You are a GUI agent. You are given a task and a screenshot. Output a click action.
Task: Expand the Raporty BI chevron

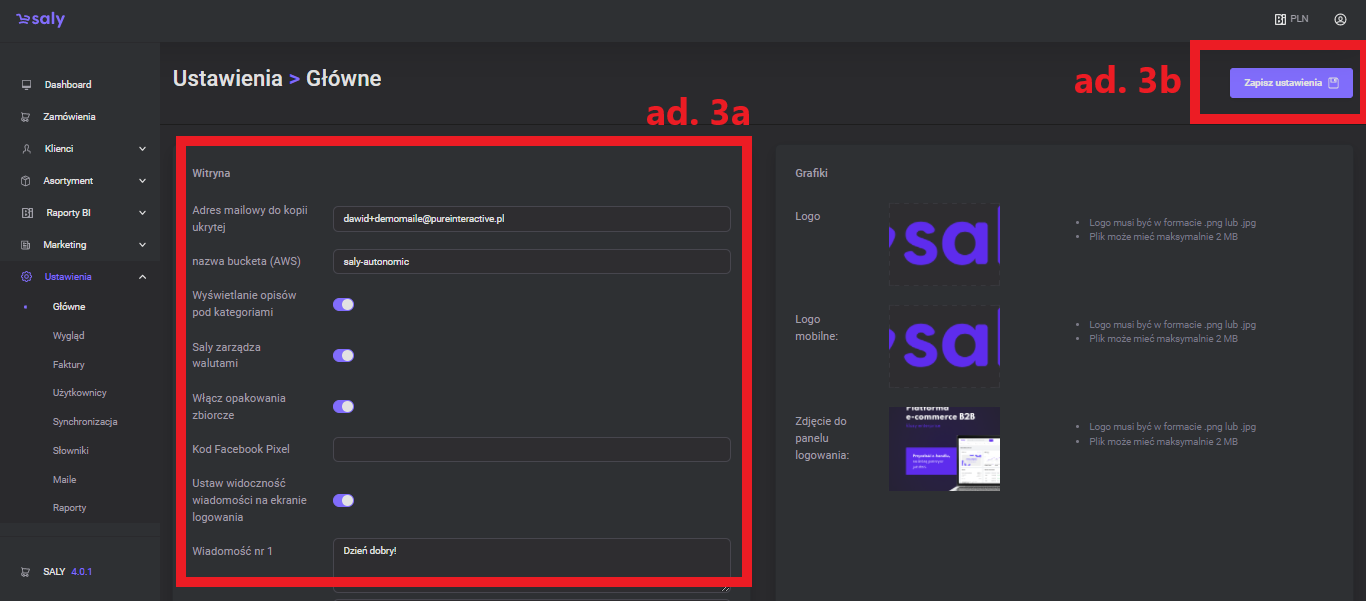[142, 213]
